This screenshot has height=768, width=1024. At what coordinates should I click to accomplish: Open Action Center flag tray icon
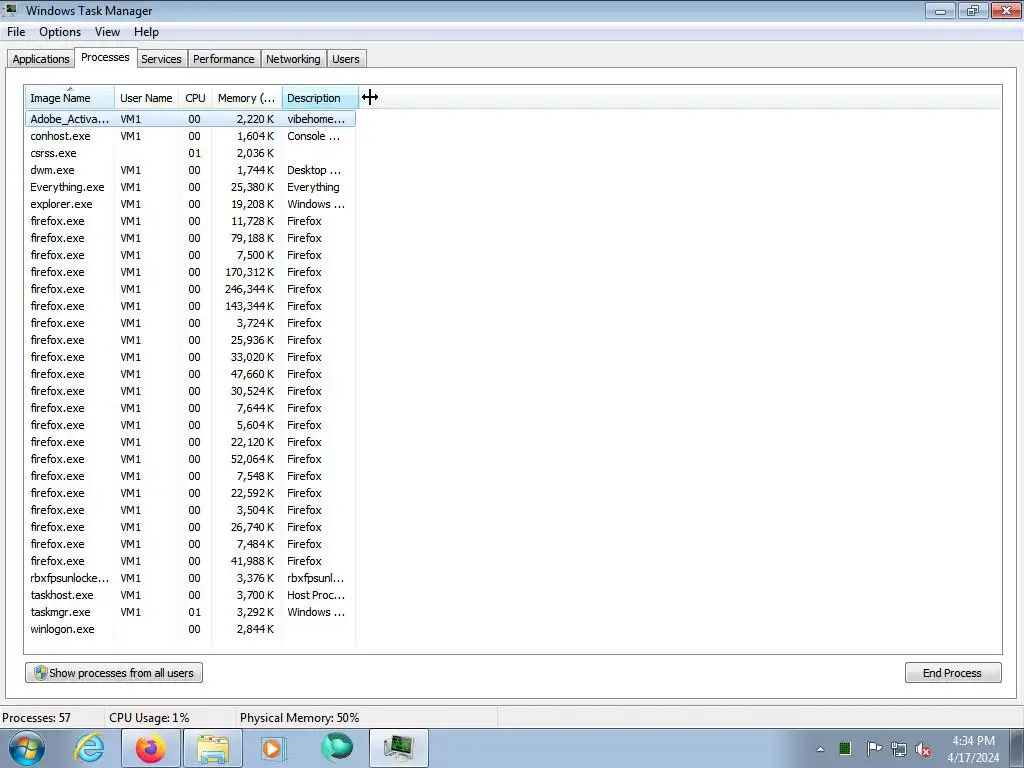[873, 748]
